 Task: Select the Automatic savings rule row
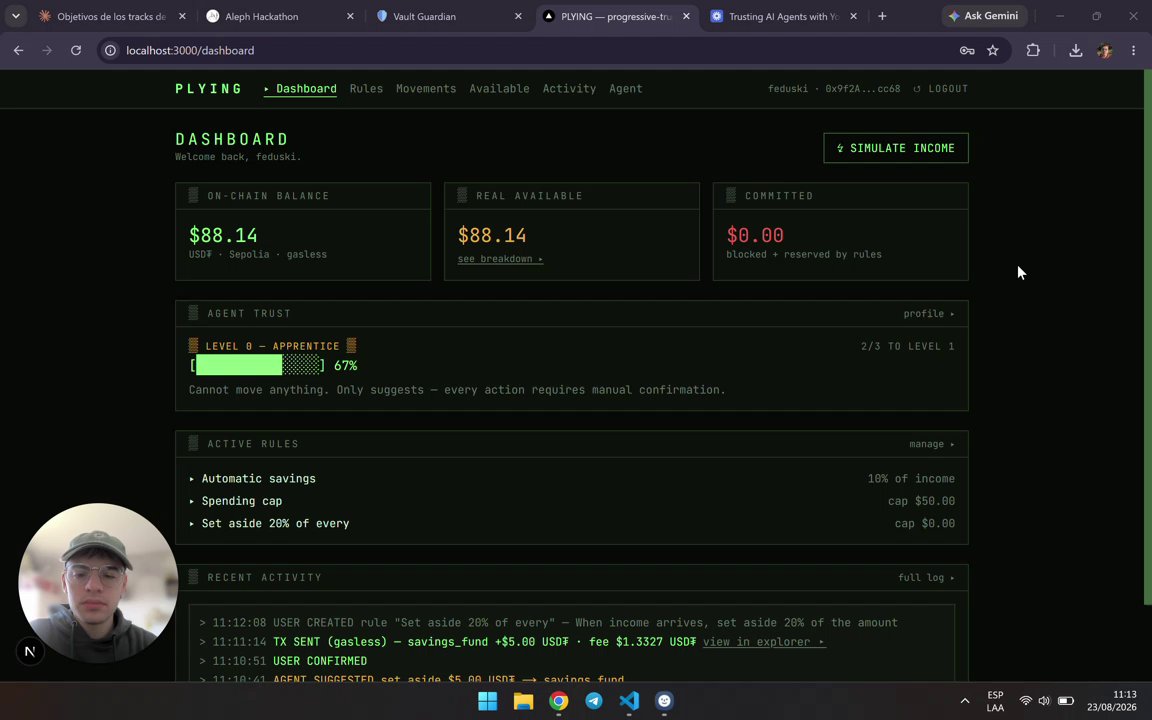(572, 478)
